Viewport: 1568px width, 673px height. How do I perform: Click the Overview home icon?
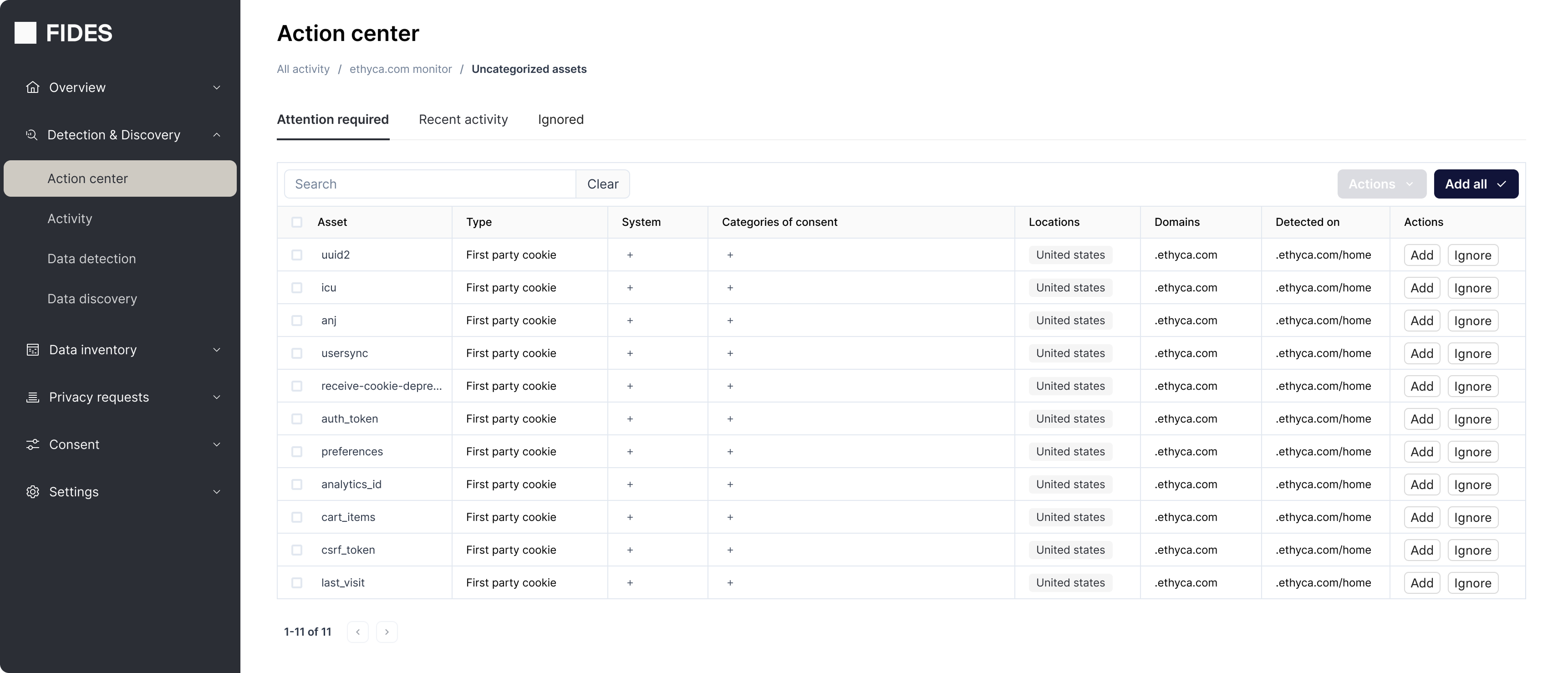pos(33,87)
